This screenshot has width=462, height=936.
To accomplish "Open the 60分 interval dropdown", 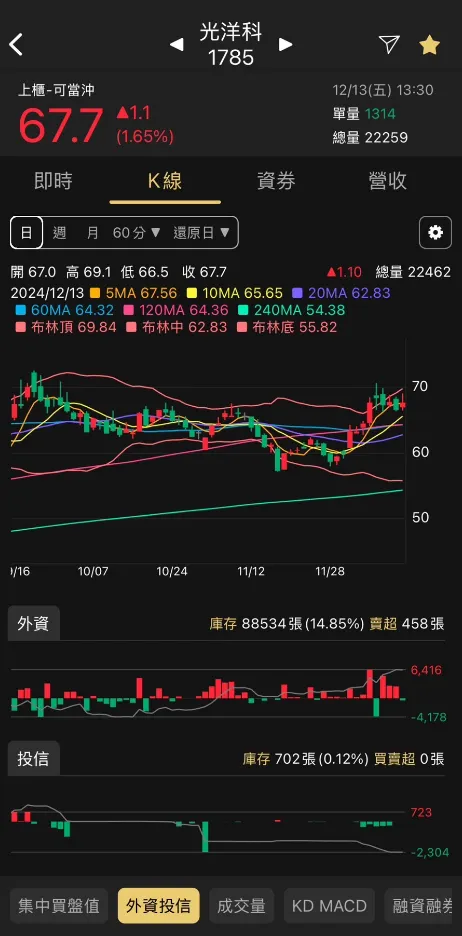I will [x=137, y=233].
